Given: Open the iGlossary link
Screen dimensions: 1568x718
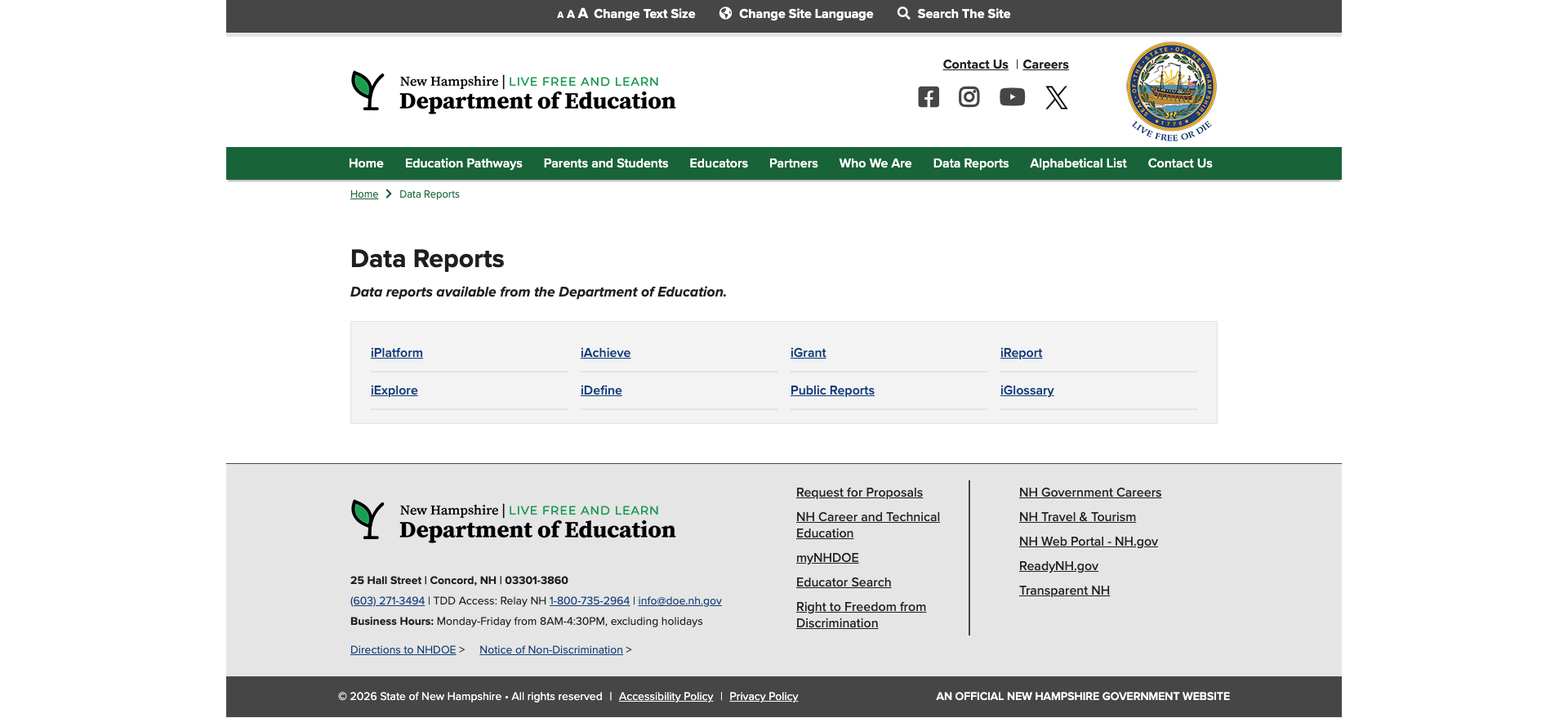Looking at the screenshot, I should point(1027,390).
